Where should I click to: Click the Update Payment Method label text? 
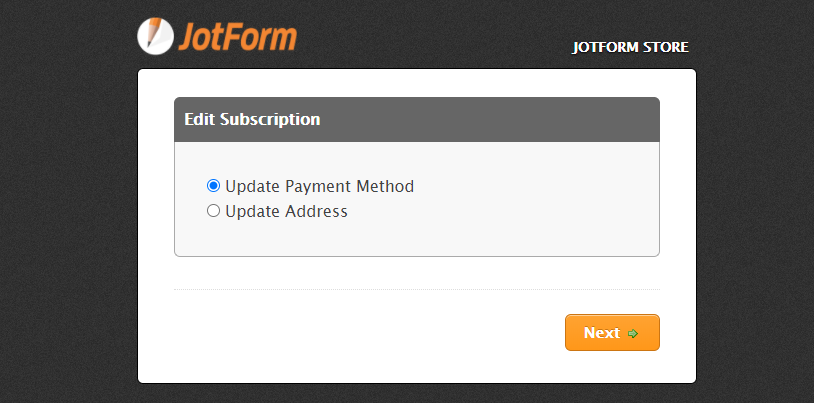point(319,186)
